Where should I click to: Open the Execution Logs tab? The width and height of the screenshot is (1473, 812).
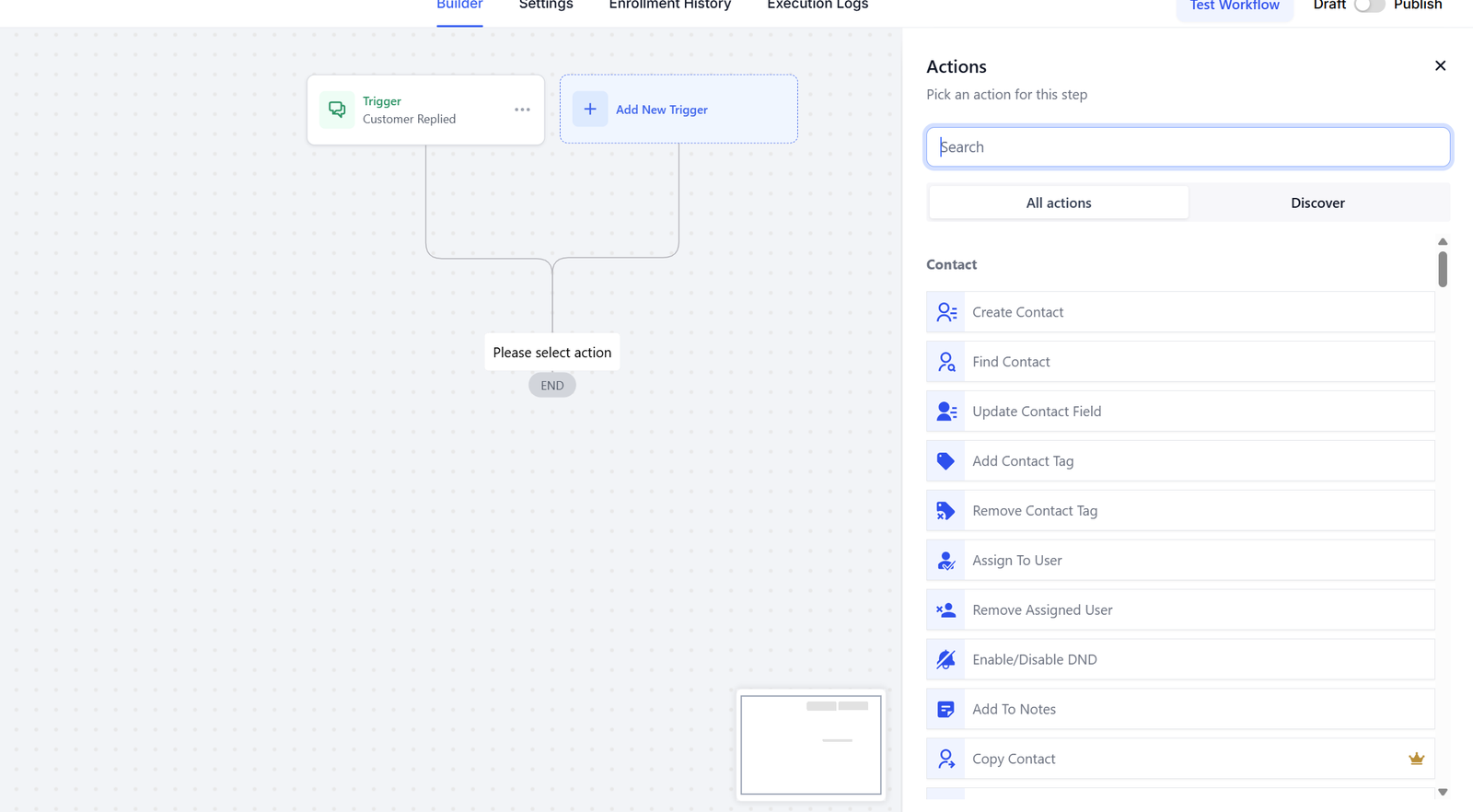[818, 5]
